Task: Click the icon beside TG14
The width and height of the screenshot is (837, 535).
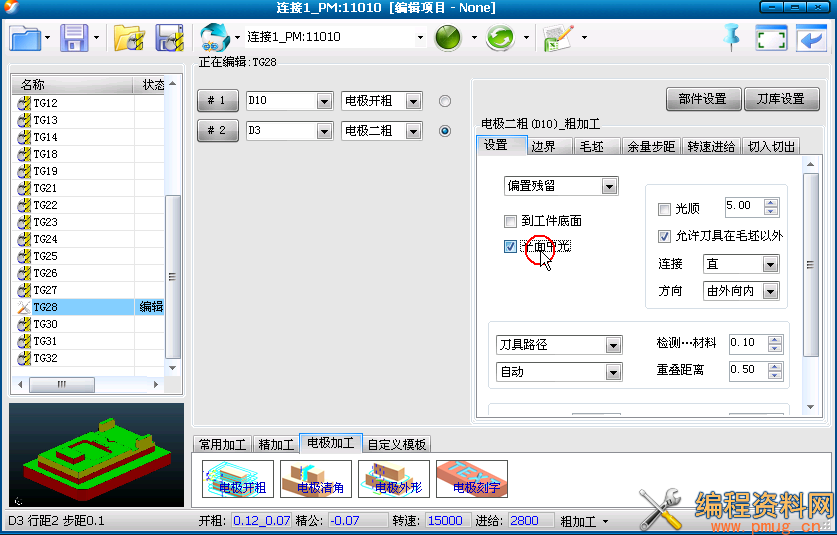Action: [x=23, y=137]
